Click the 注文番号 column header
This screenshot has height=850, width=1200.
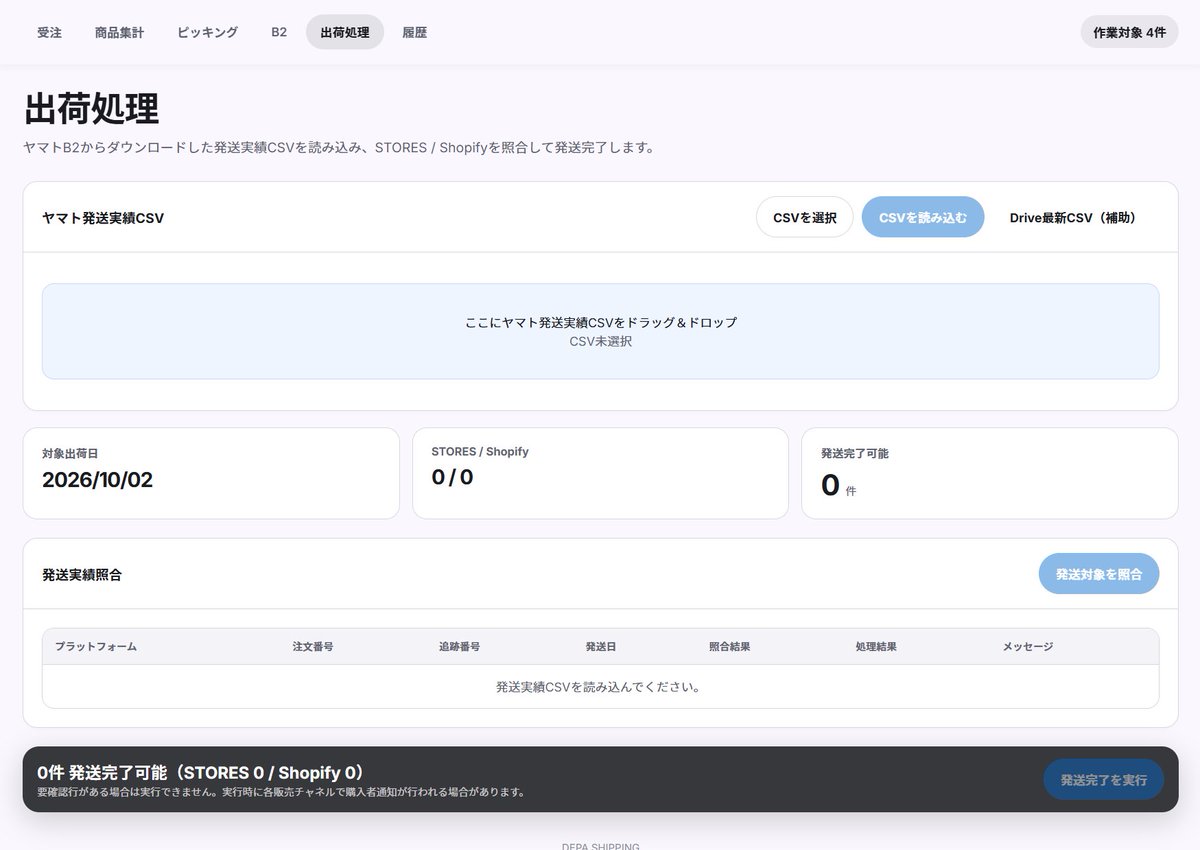[313, 647]
